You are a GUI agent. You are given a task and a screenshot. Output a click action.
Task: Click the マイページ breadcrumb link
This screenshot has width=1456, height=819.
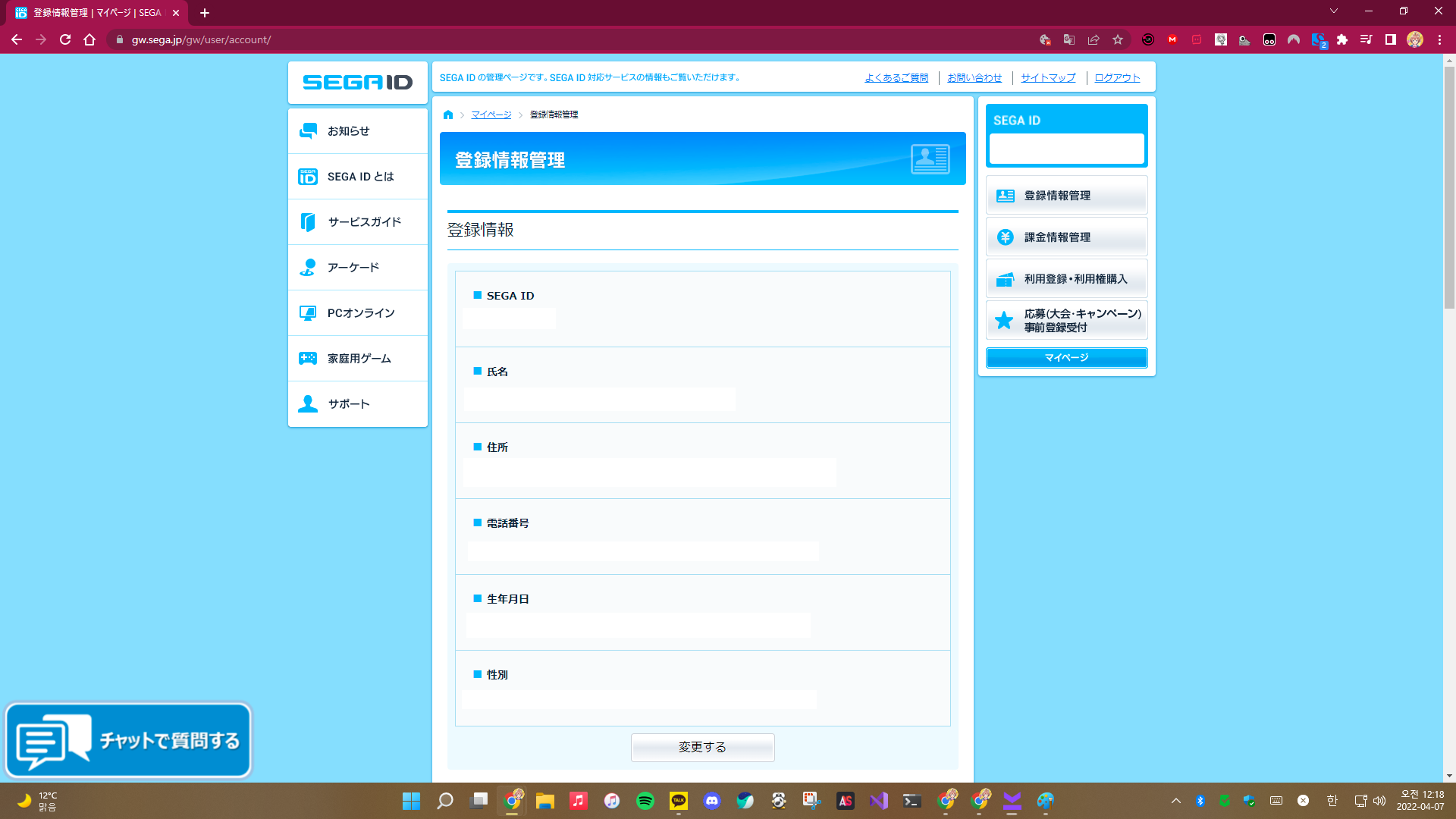(x=491, y=115)
